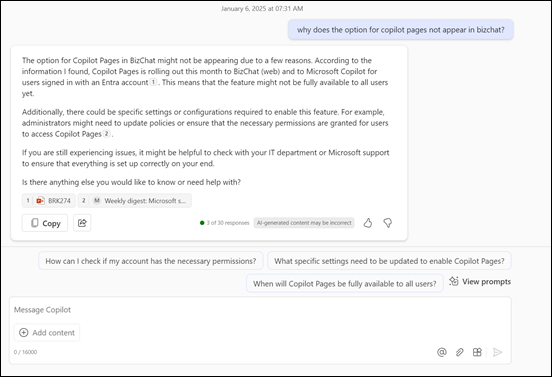Click inline citation 2 after Copilot Pages

coord(106,134)
